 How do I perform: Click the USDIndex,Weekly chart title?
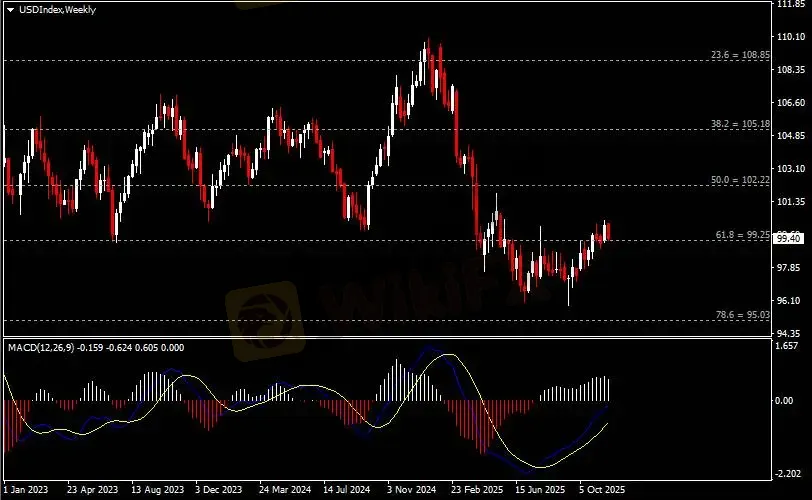57,9
